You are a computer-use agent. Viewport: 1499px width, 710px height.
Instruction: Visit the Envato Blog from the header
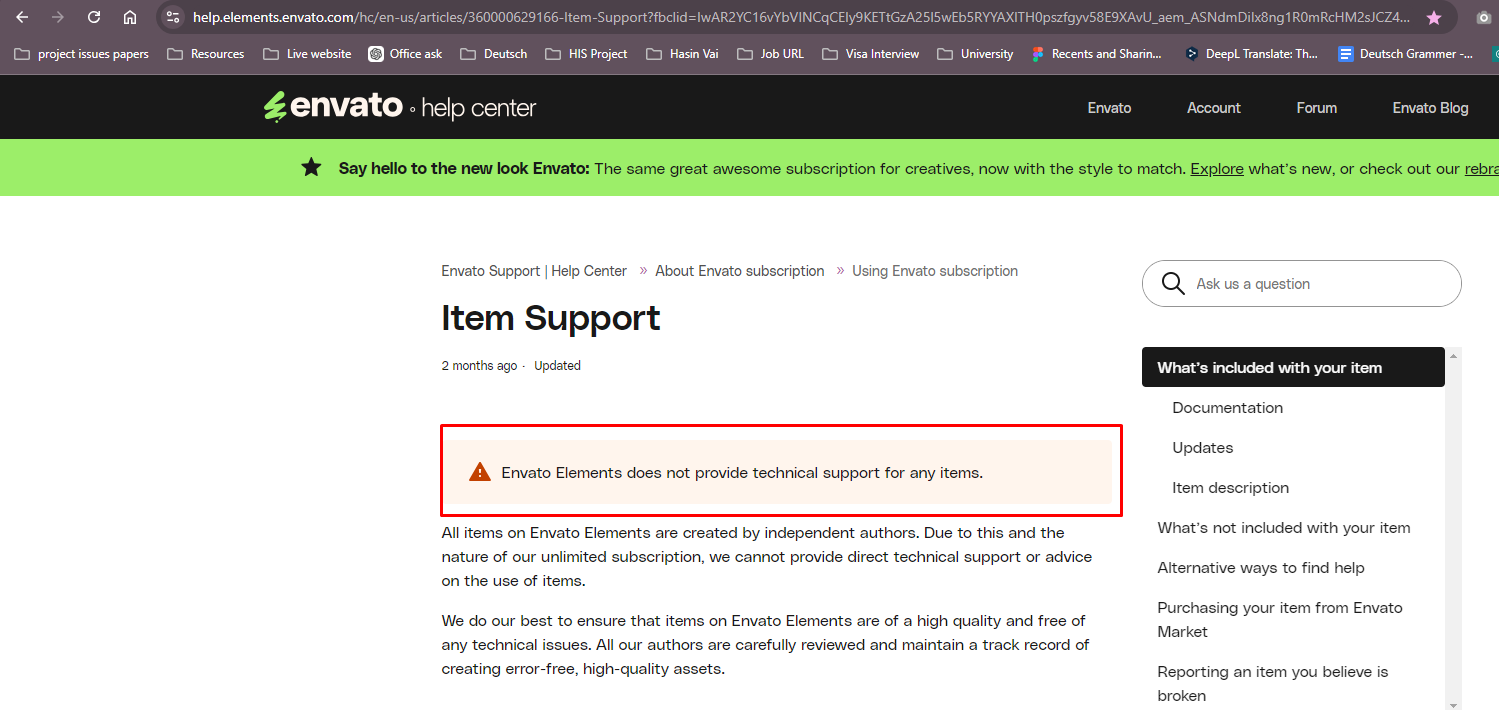click(1430, 108)
